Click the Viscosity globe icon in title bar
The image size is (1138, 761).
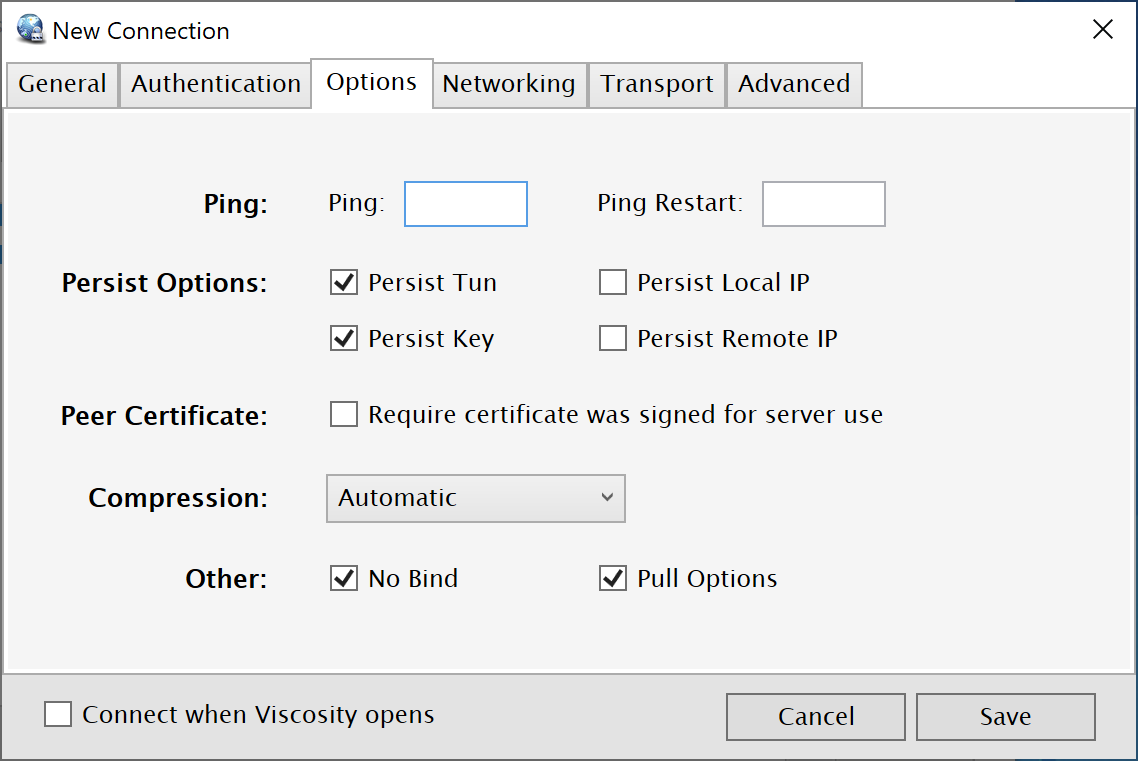30,29
